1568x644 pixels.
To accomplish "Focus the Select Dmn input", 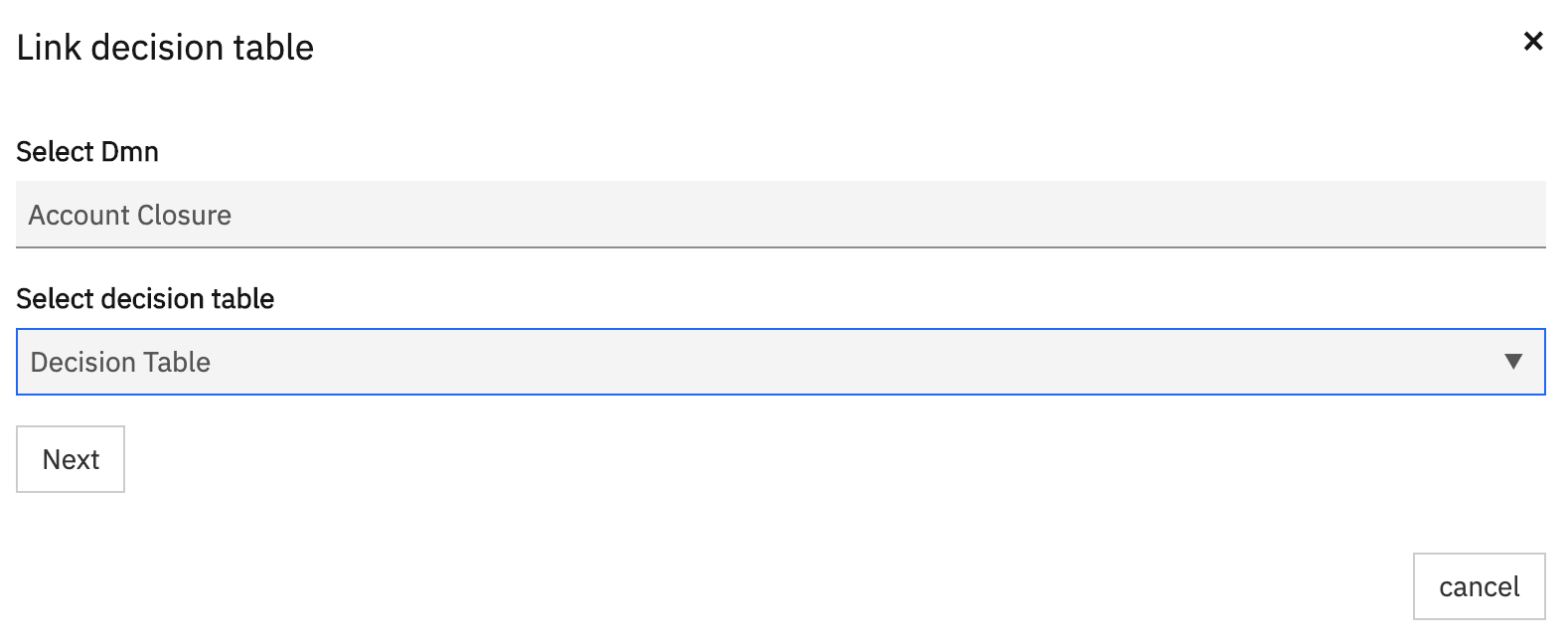I will (x=780, y=215).
